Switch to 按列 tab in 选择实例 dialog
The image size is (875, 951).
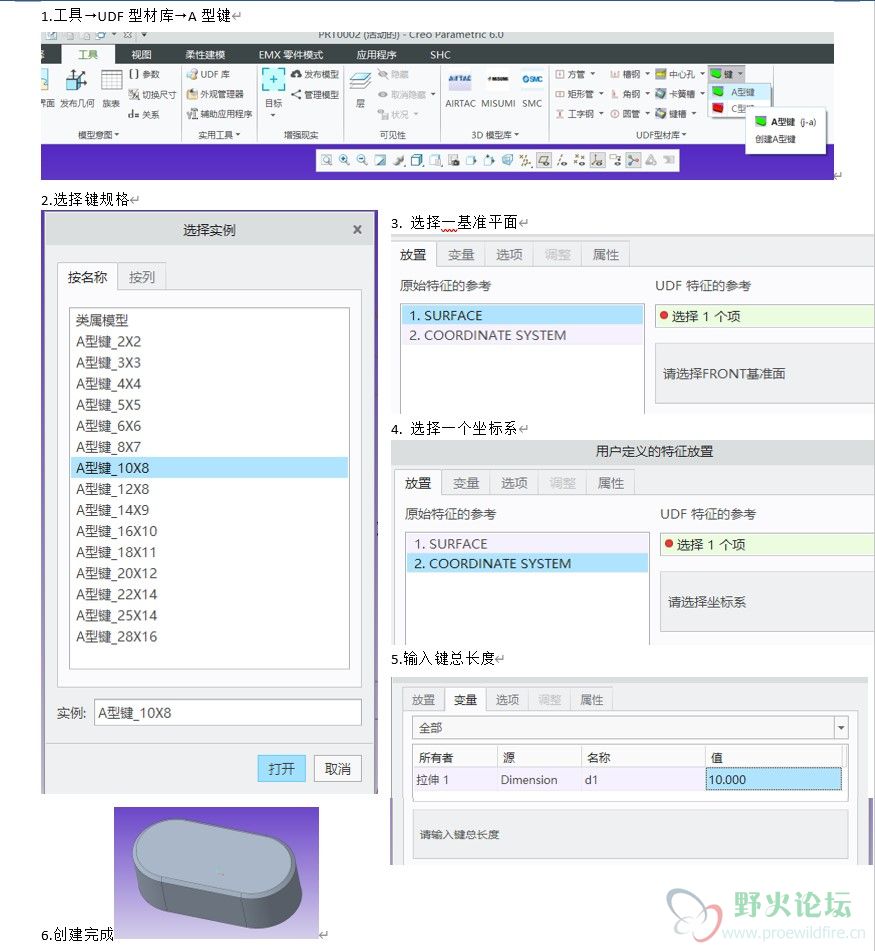(x=142, y=277)
